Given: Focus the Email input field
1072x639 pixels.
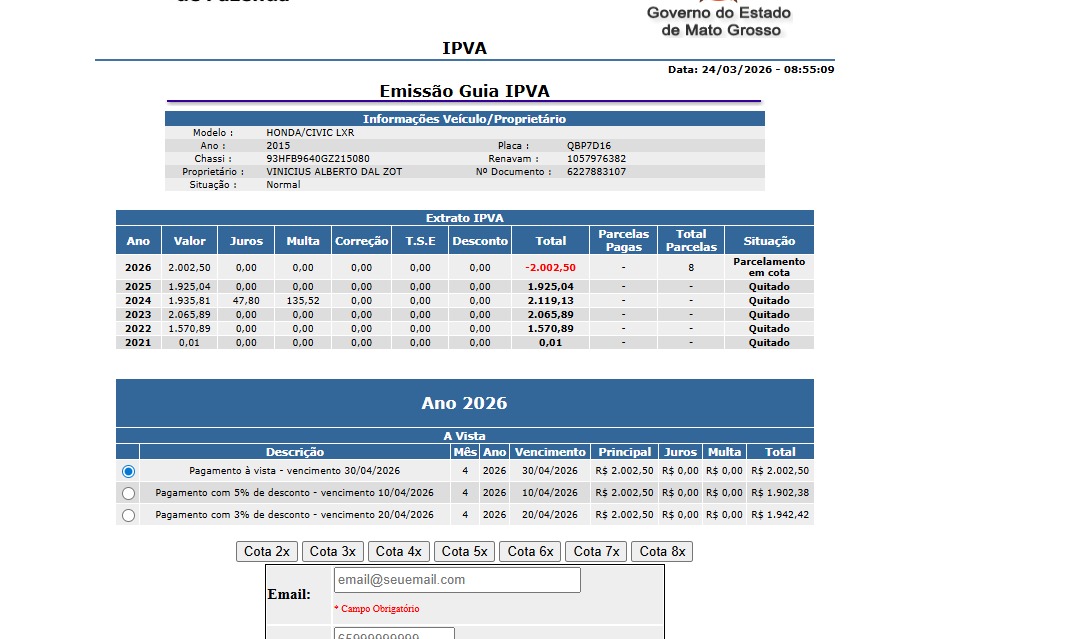Looking at the screenshot, I should pyautogui.click(x=456, y=580).
